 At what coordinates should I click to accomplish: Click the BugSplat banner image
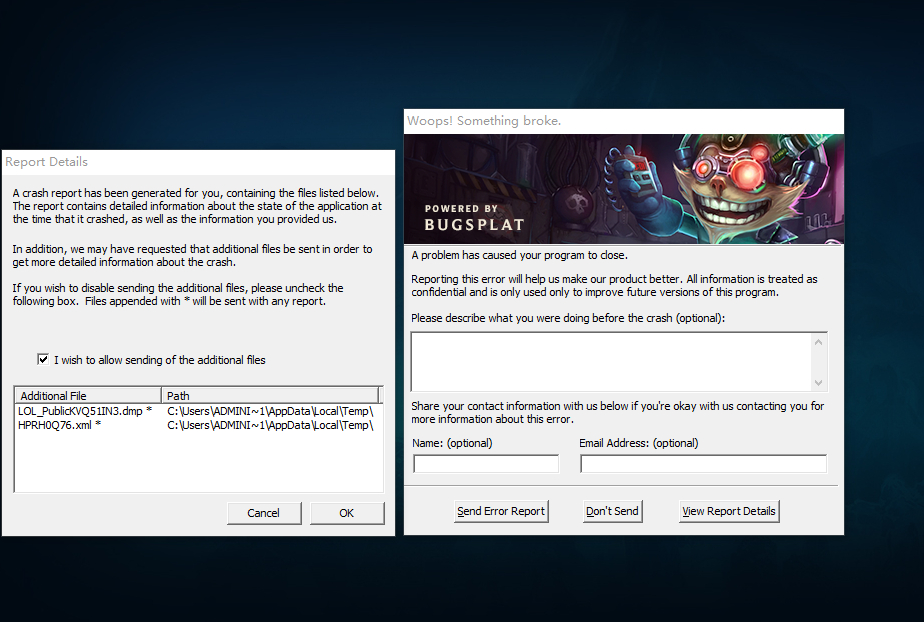pyautogui.click(x=624, y=188)
